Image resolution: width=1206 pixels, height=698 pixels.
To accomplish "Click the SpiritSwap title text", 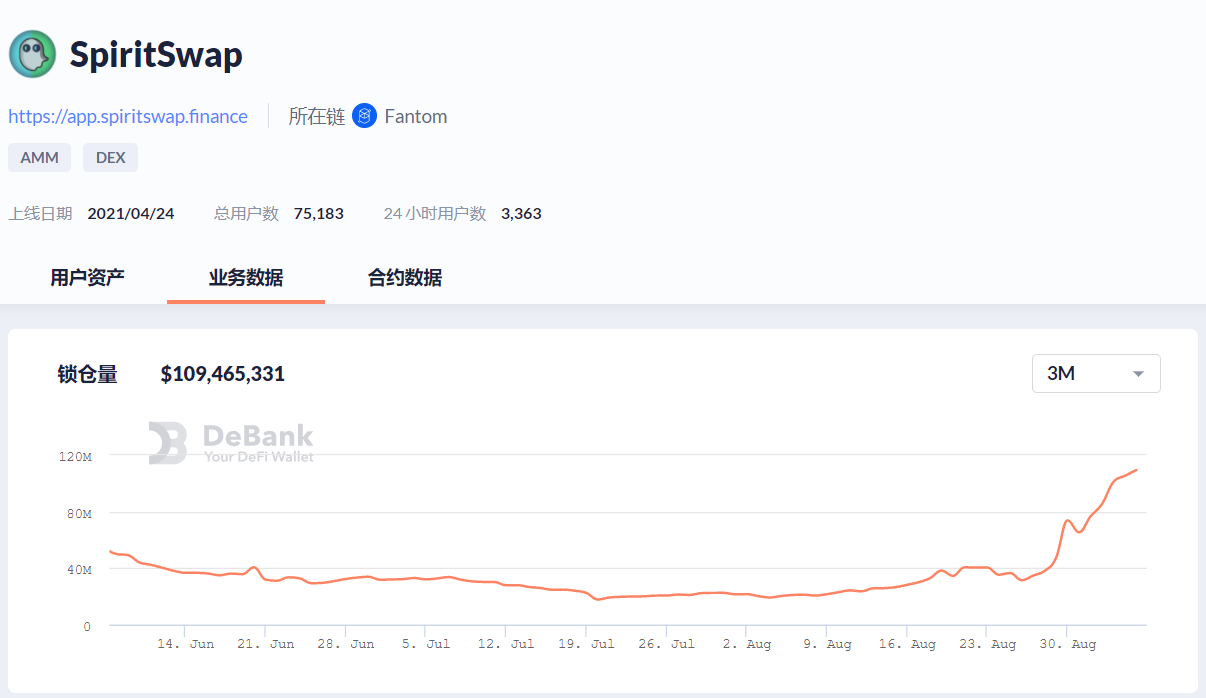I will tap(156, 54).
